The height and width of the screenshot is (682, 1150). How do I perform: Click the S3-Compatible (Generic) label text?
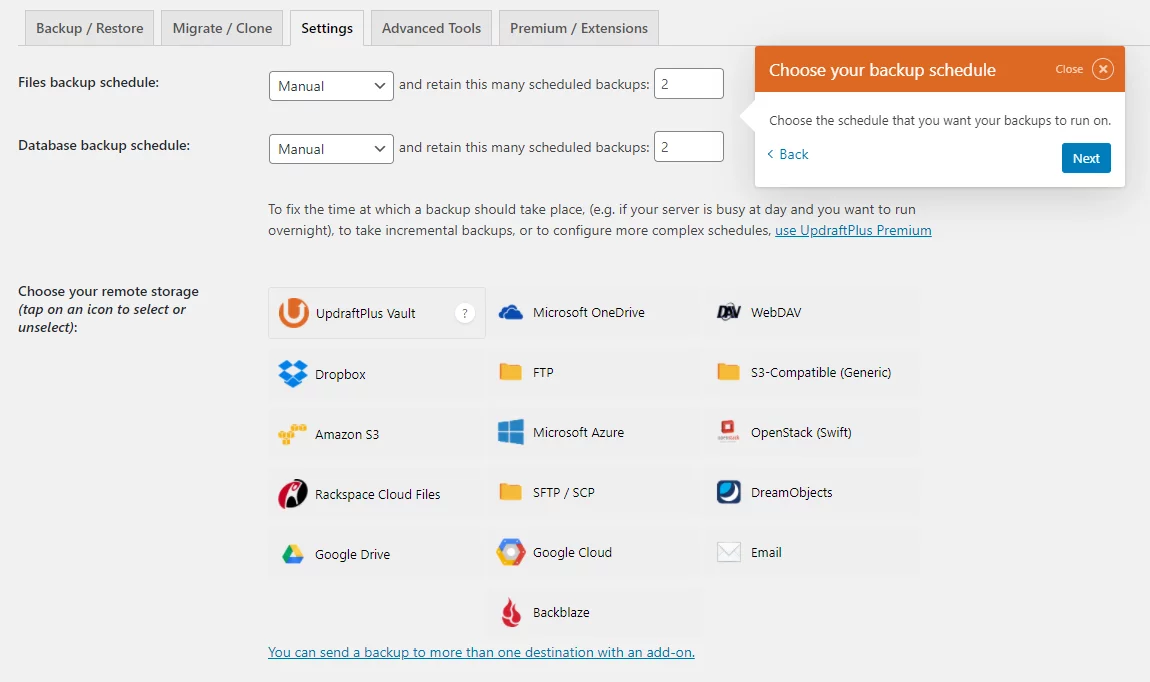click(x=821, y=372)
